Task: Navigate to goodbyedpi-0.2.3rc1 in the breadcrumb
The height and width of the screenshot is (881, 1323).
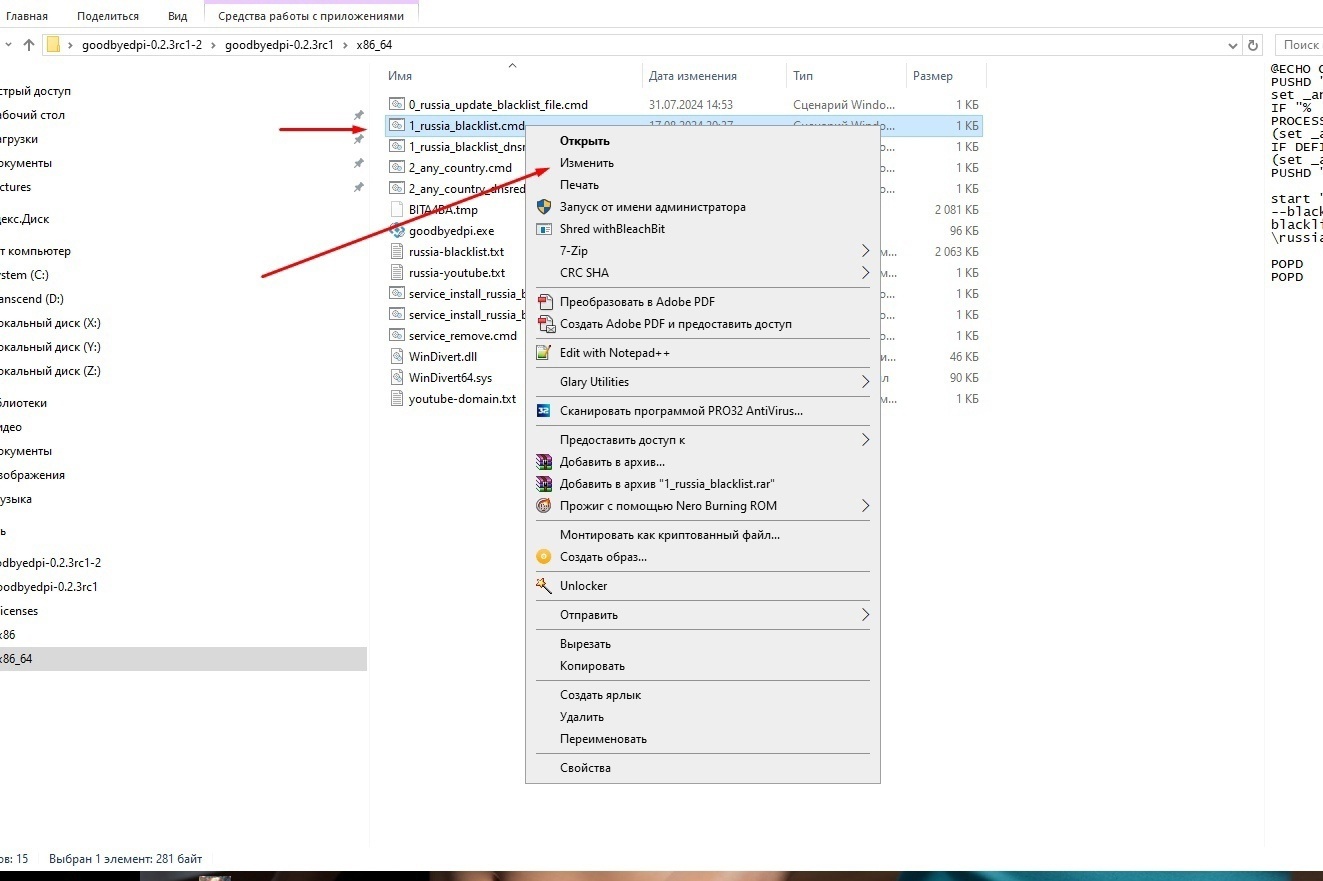Action: tap(279, 45)
